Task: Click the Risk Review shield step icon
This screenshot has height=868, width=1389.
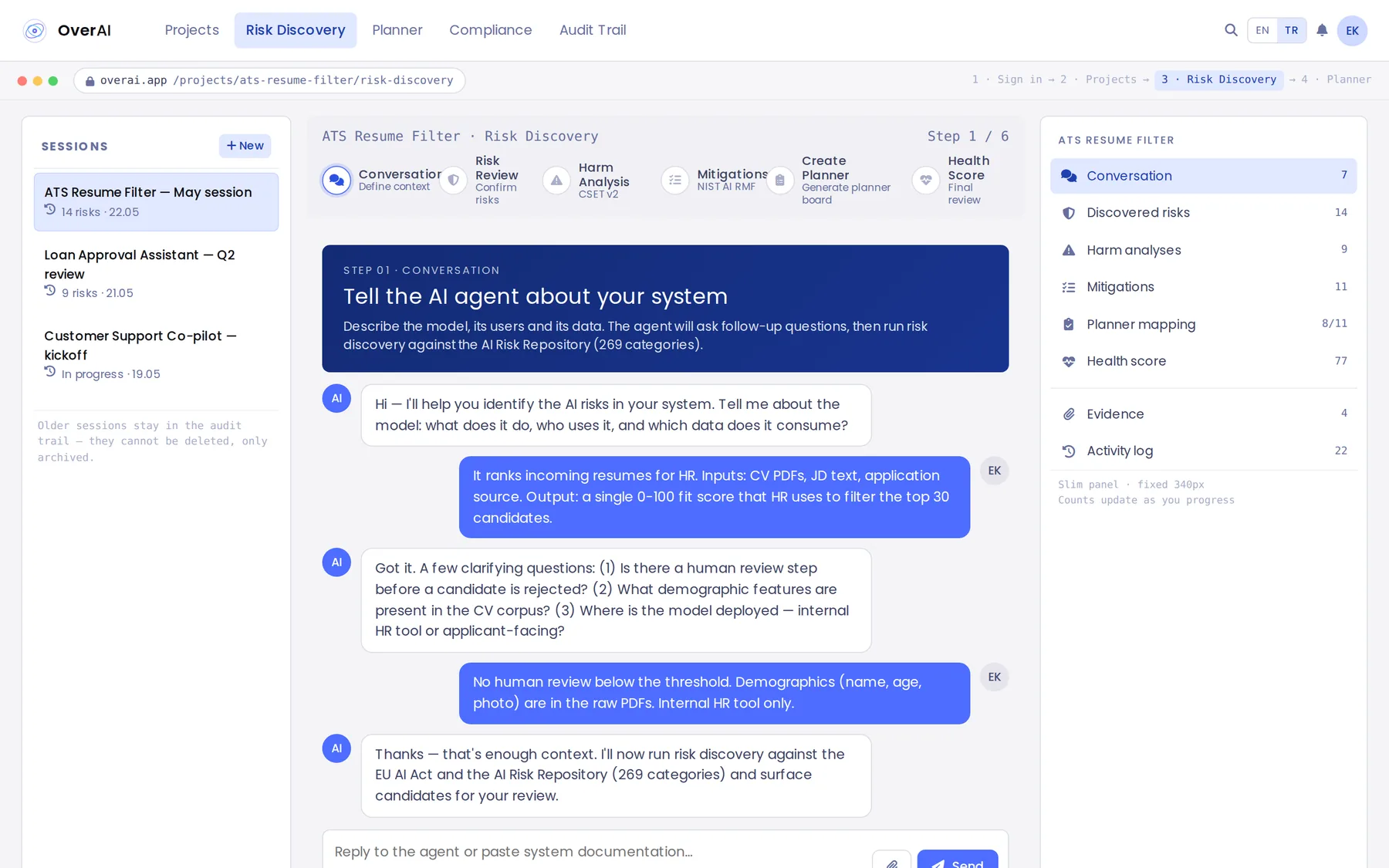Action: 453,181
